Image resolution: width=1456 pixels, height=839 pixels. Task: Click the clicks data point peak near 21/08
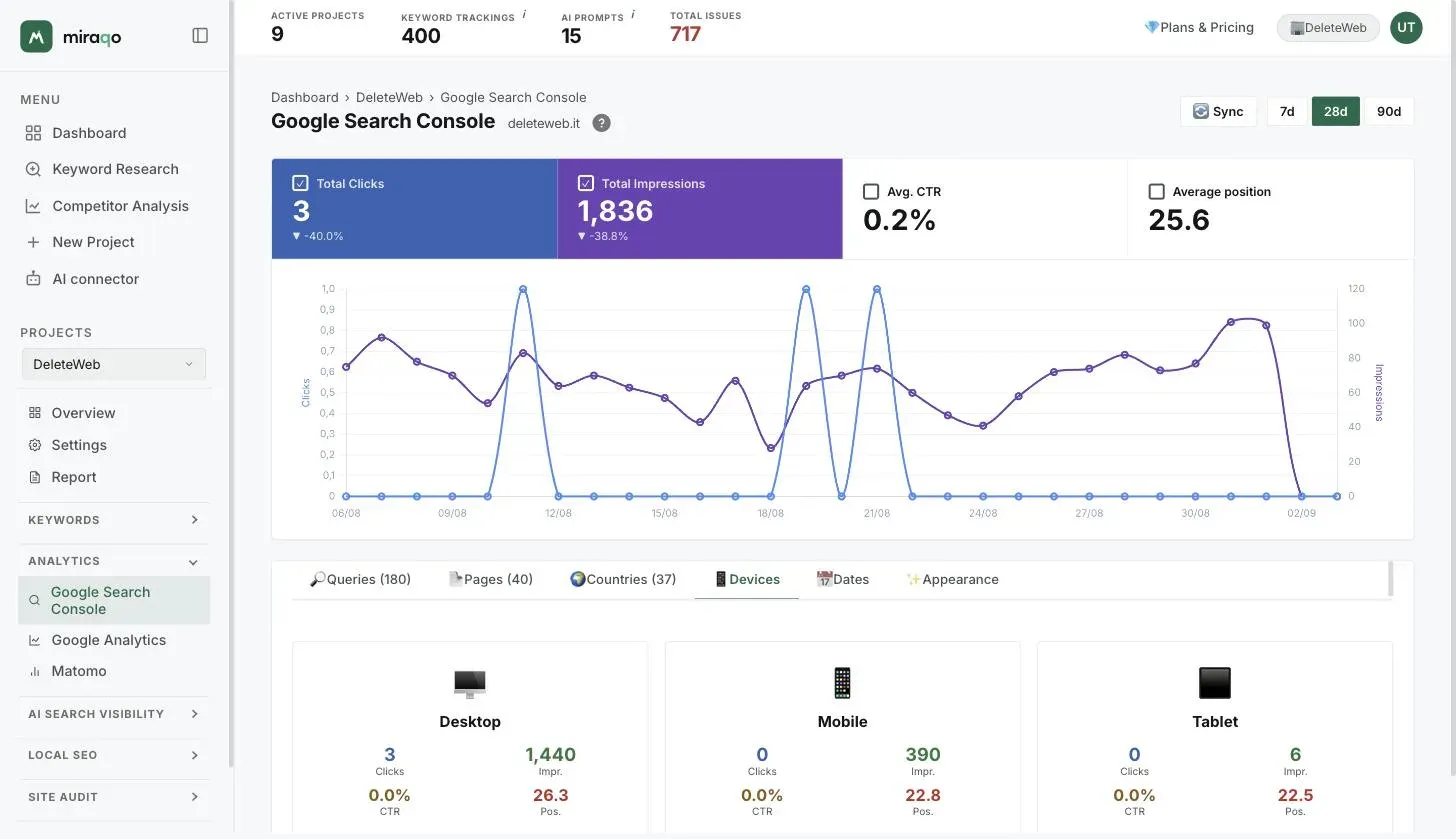[x=877, y=289]
